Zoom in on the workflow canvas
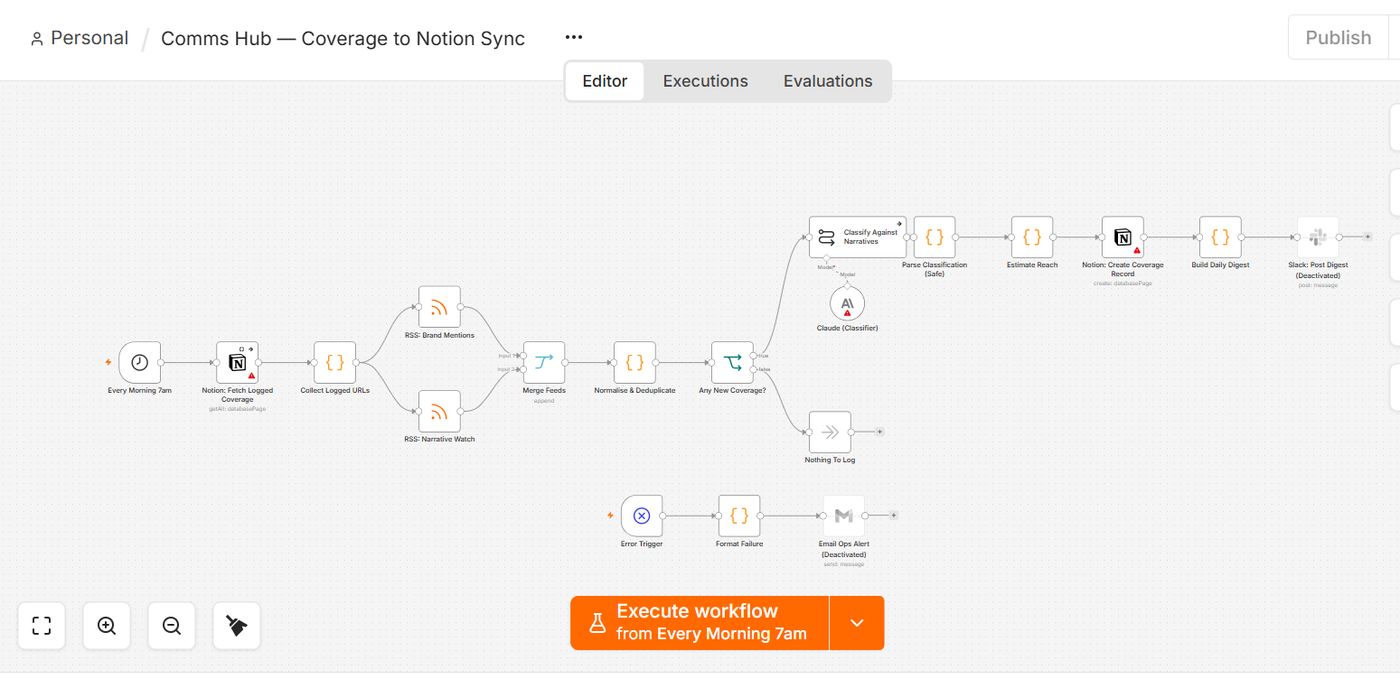The width and height of the screenshot is (1400, 688). tap(106, 626)
